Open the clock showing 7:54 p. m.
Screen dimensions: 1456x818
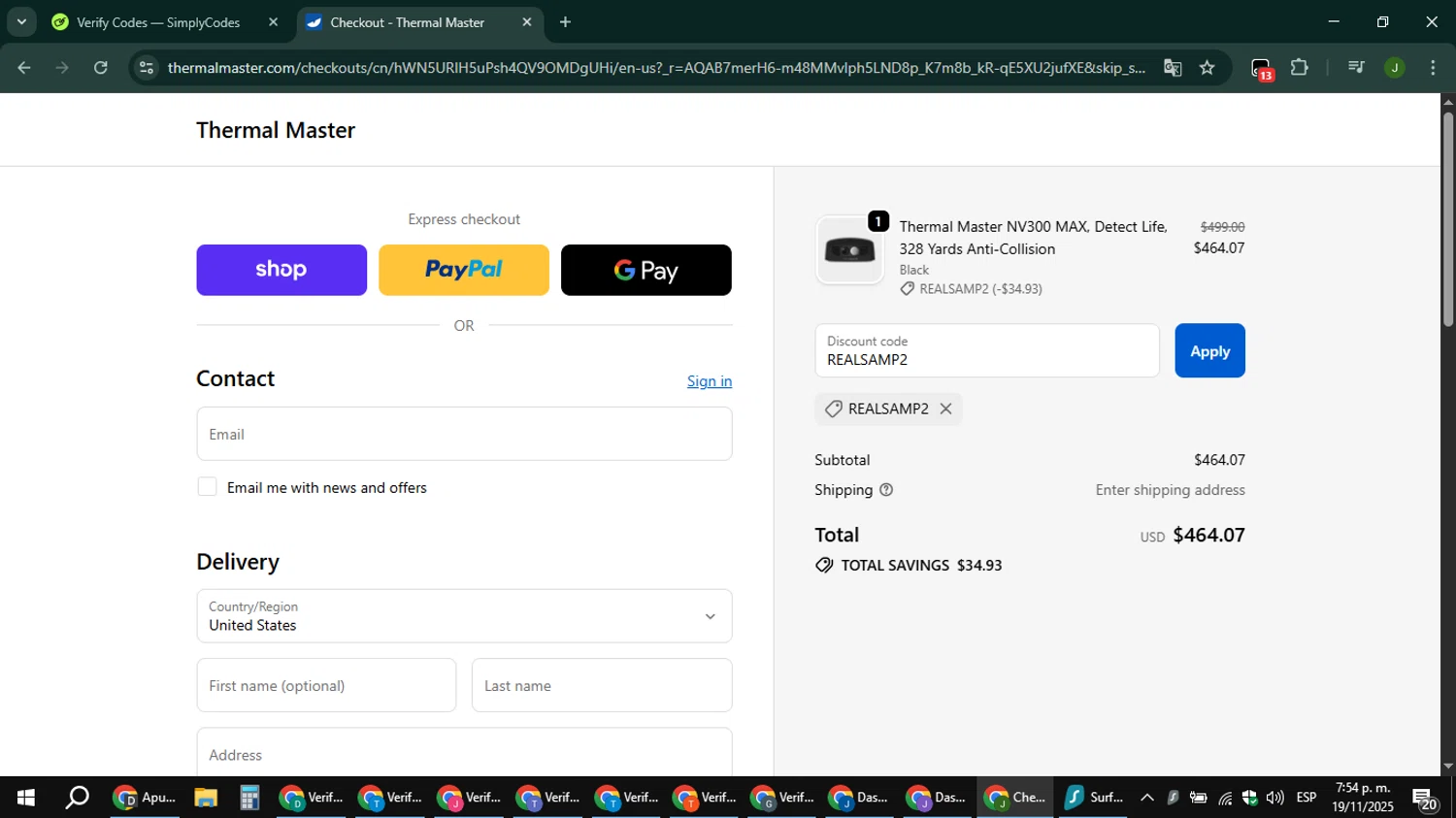1363,797
